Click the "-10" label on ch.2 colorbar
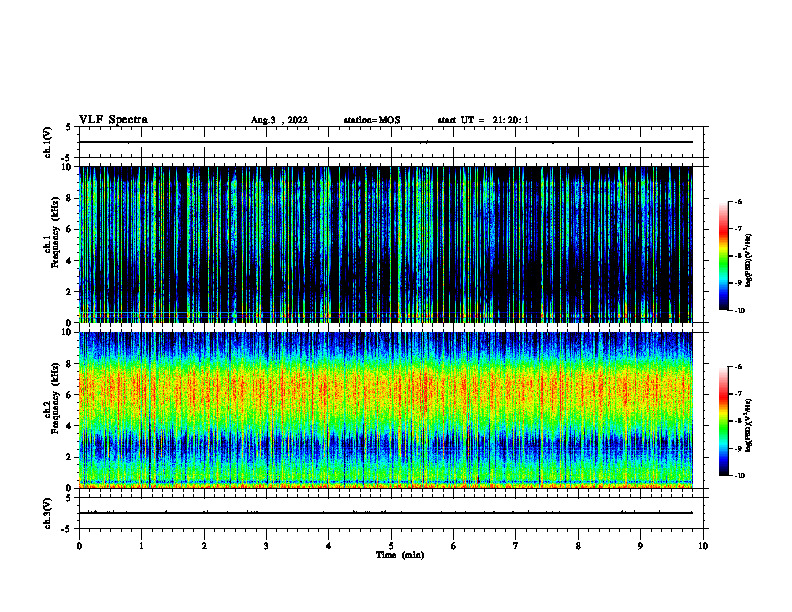792x612 pixels. click(x=739, y=476)
